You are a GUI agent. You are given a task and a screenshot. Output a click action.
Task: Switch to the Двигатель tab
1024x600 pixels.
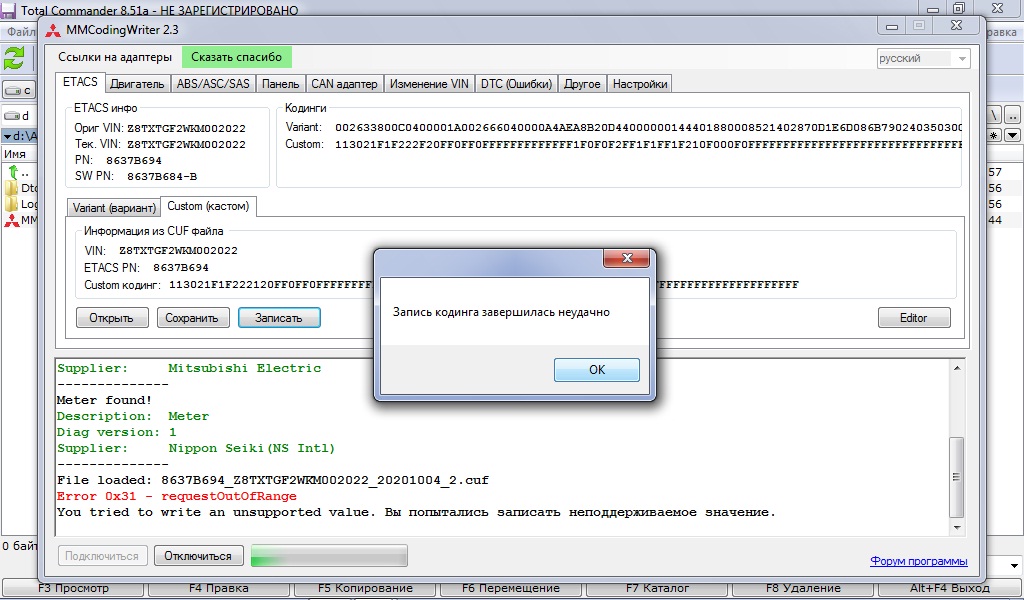137,84
